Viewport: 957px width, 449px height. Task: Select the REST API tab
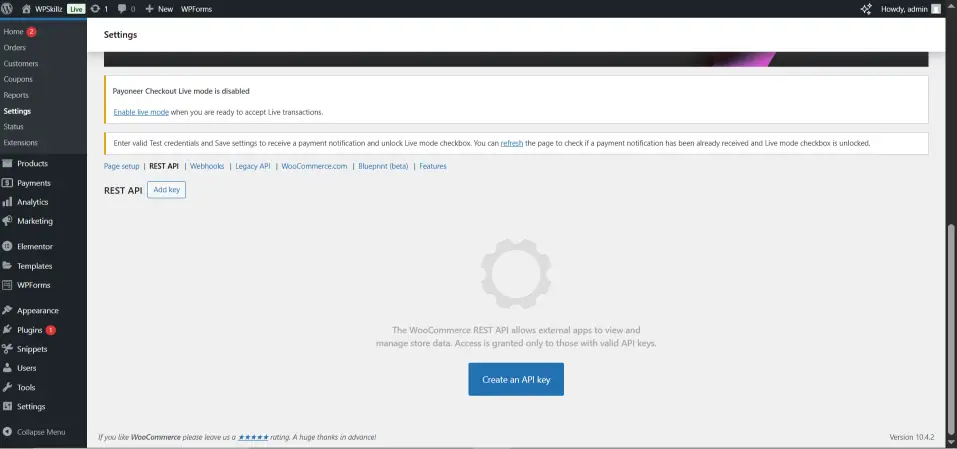point(164,166)
